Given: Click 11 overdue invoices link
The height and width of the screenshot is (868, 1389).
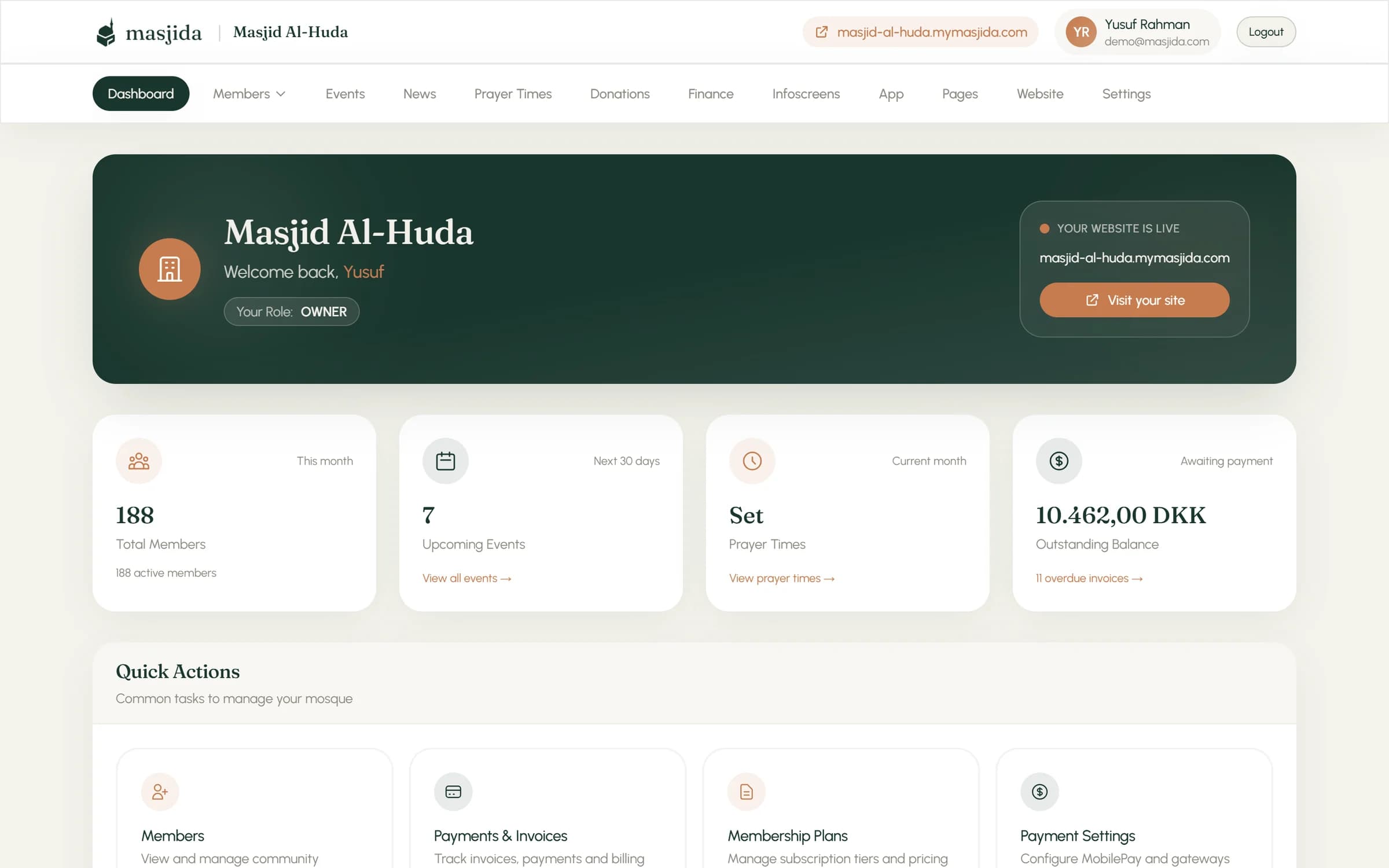Looking at the screenshot, I should click(1089, 578).
